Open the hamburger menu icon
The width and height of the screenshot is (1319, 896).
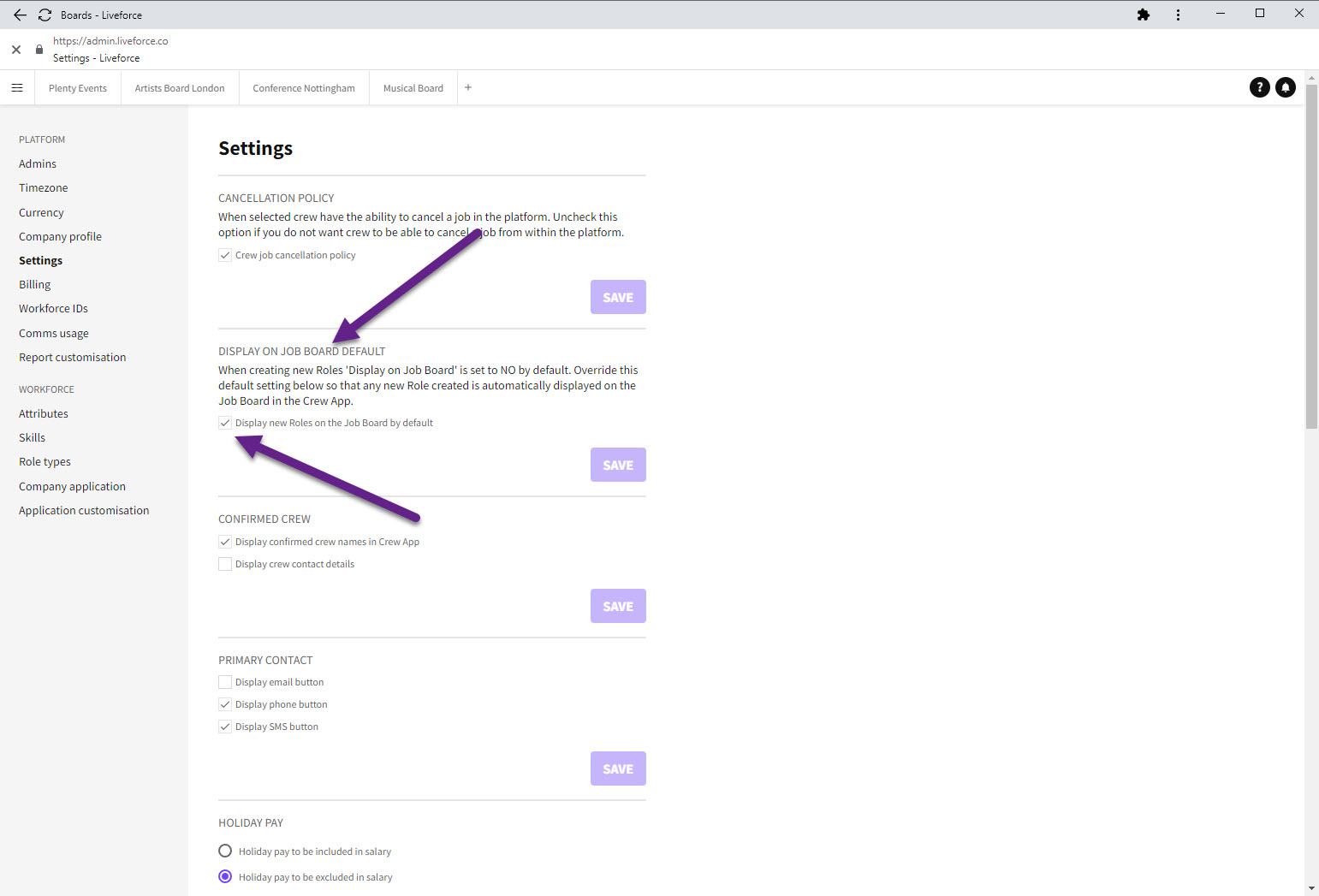[17, 88]
